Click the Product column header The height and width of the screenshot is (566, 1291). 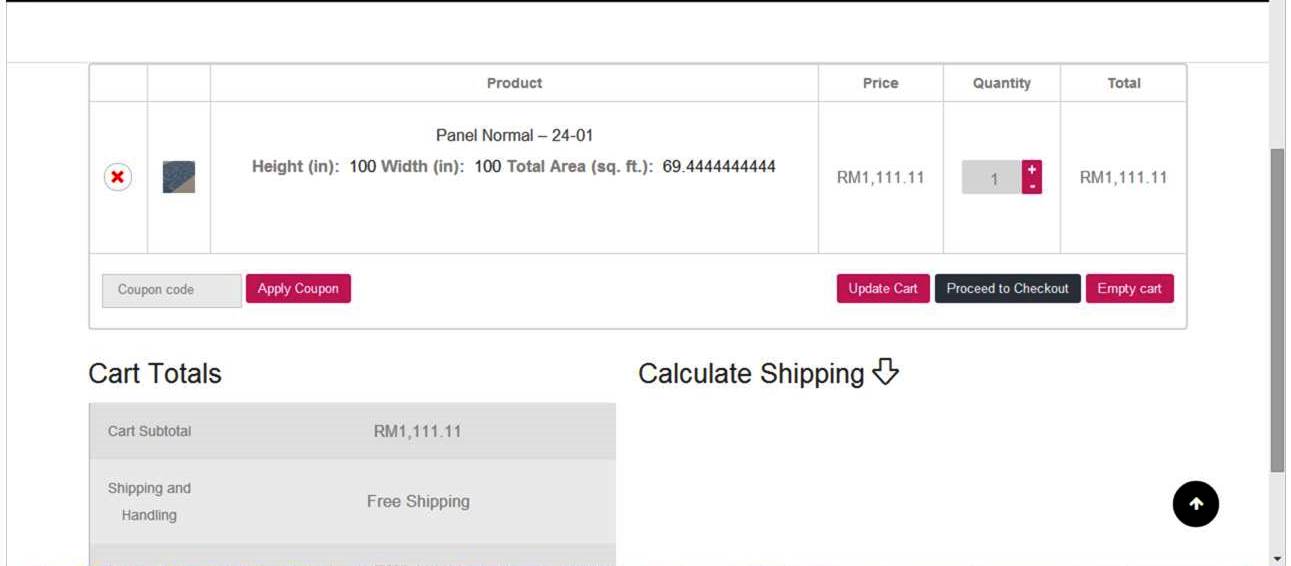(x=514, y=83)
